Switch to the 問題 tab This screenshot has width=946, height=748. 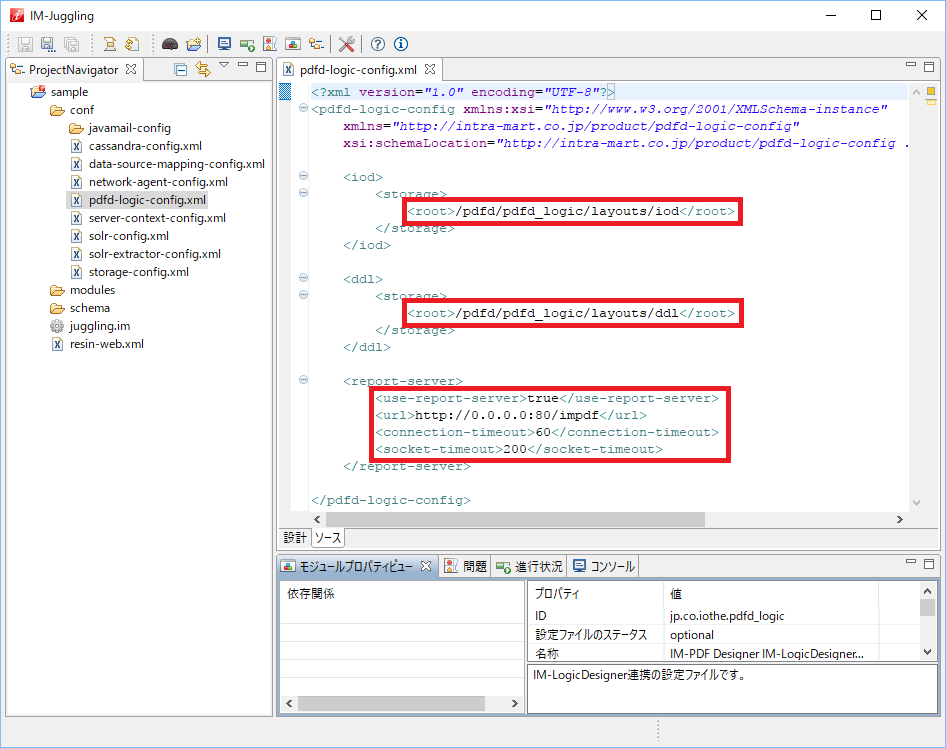(x=465, y=566)
